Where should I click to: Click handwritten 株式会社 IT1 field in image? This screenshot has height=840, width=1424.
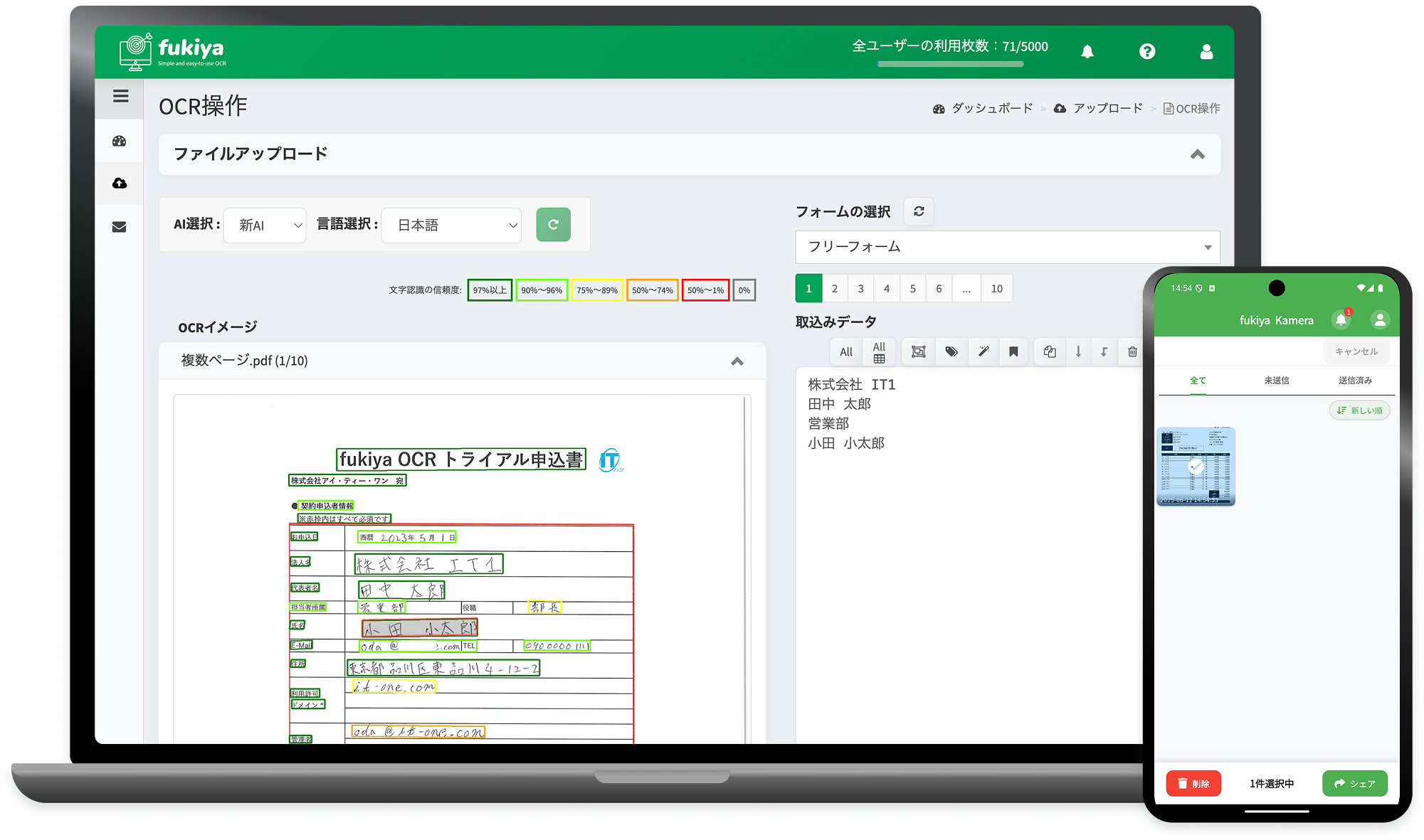[x=429, y=565]
